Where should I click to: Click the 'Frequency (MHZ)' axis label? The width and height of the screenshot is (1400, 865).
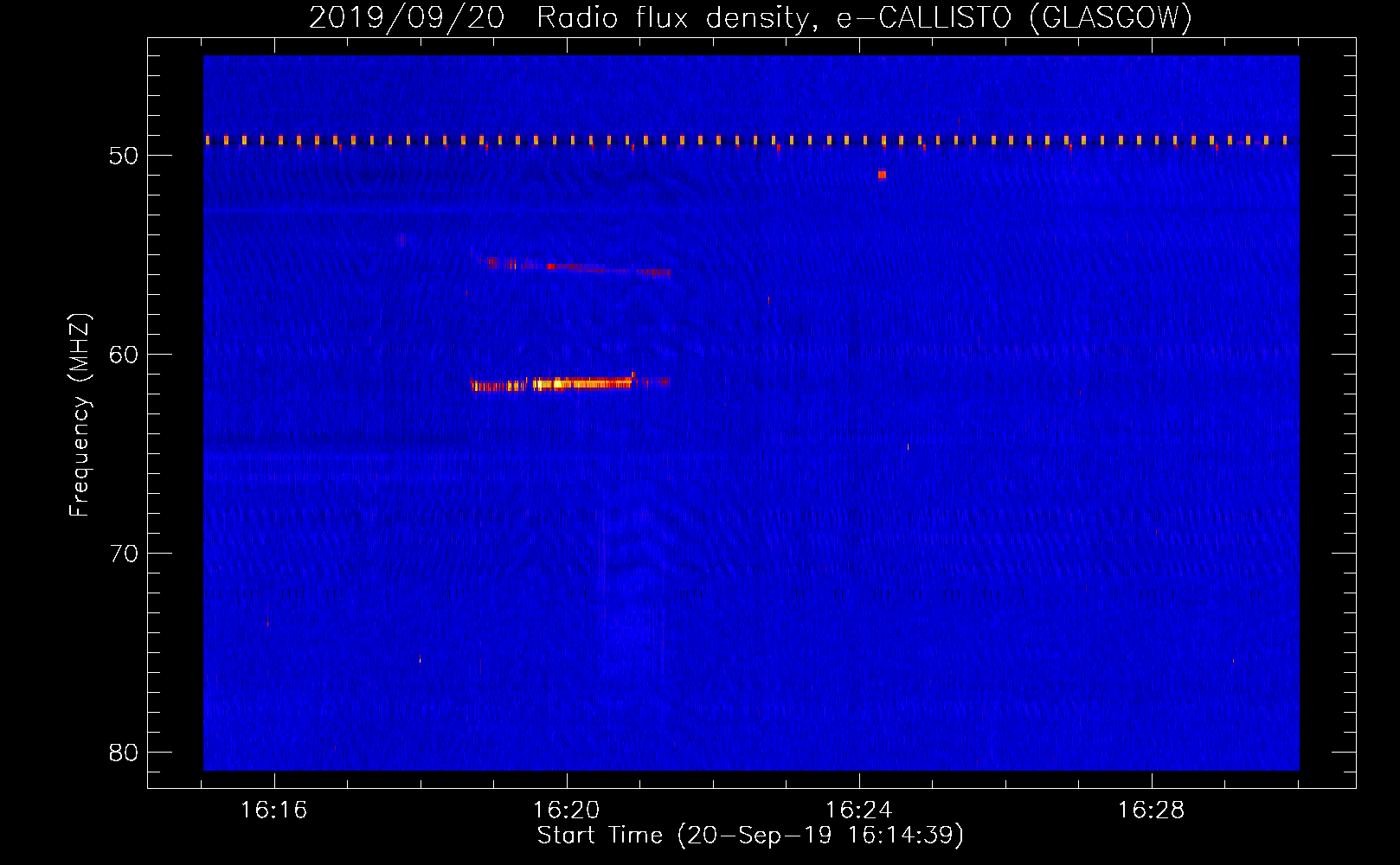tap(80, 415)
